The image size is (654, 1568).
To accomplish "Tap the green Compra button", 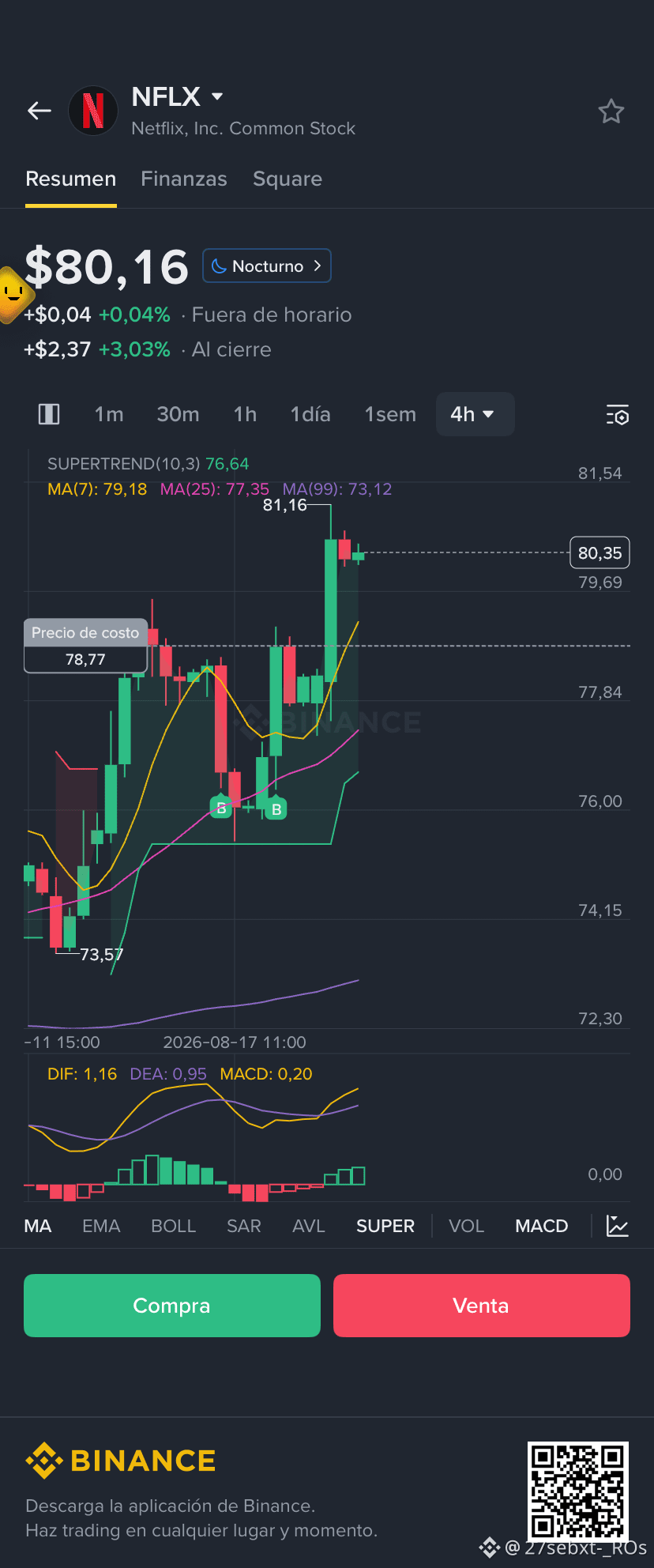I will pyautogui.click(x=172, y=1306).
